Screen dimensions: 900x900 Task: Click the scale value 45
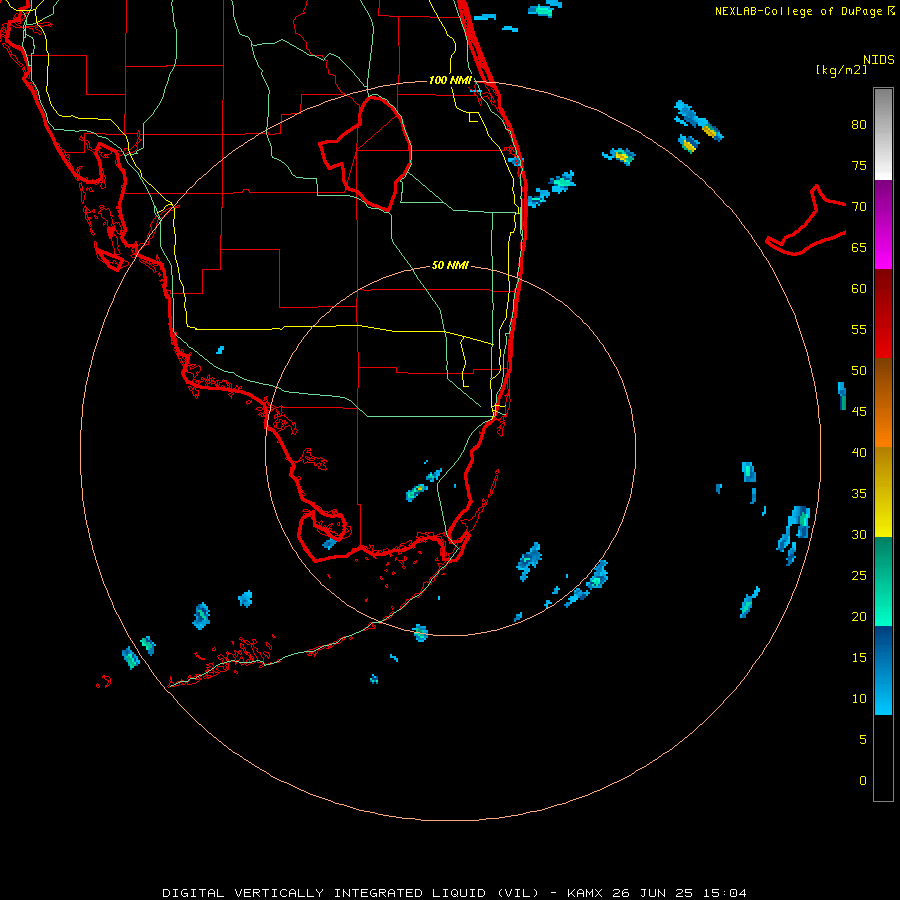(x=859, y=412)
